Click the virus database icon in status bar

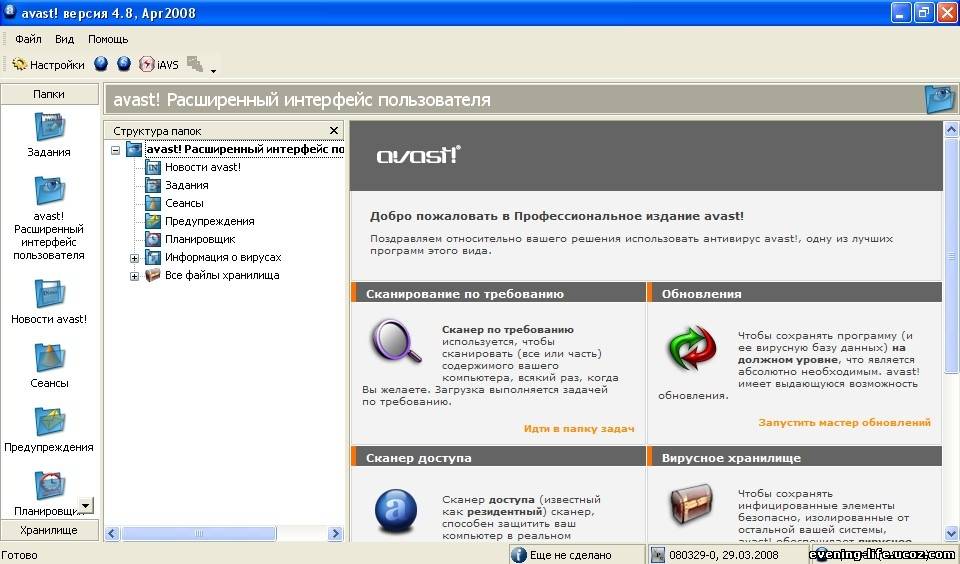658,555
